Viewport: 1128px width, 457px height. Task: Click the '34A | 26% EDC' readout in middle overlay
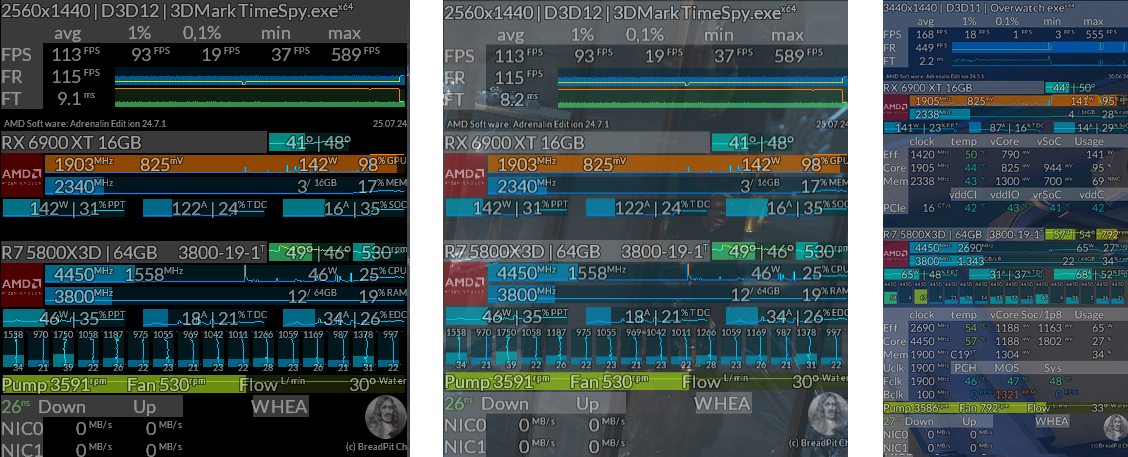coord(788,317)
